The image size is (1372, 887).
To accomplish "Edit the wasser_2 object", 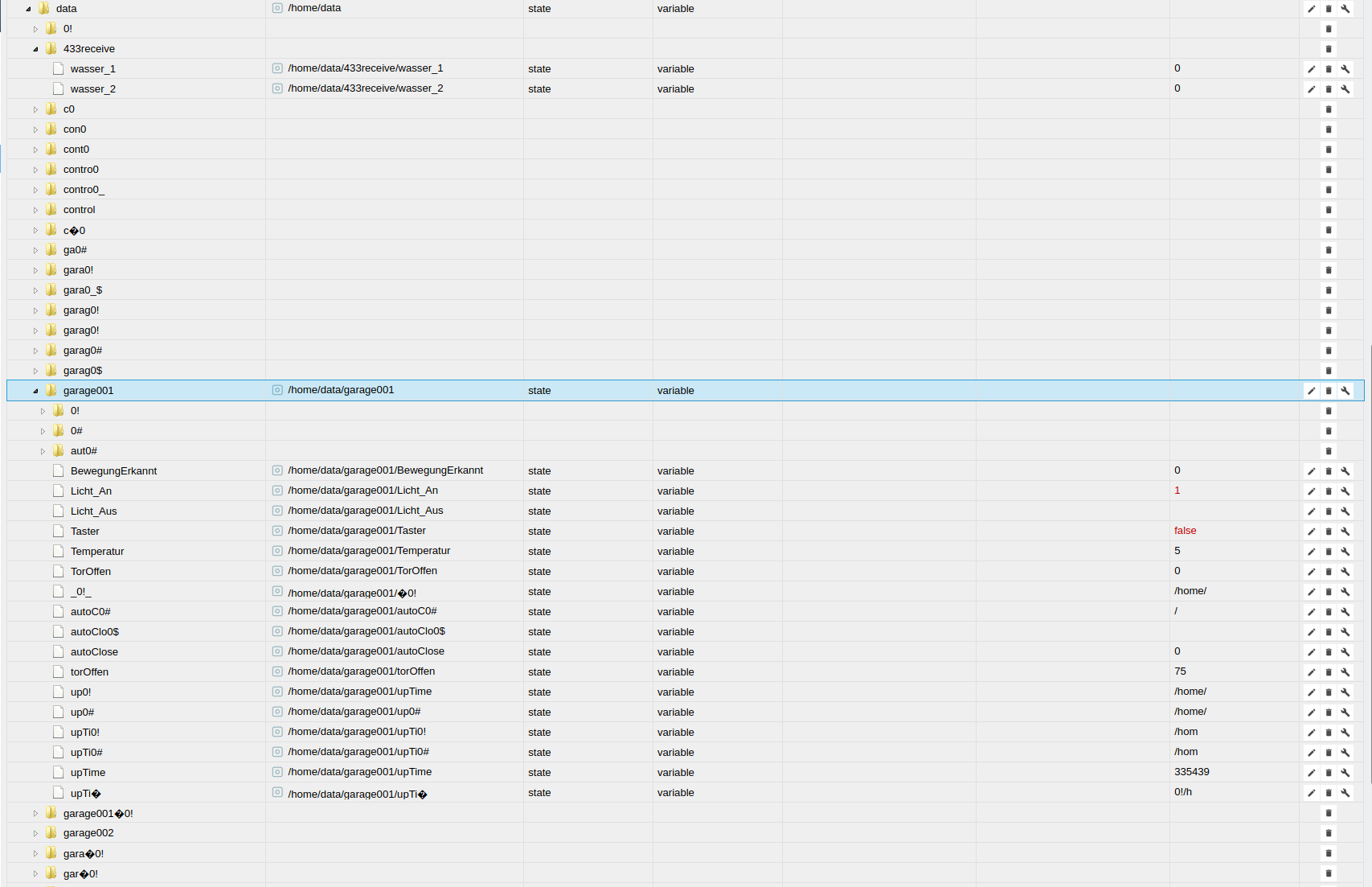I will (1311, 89).
